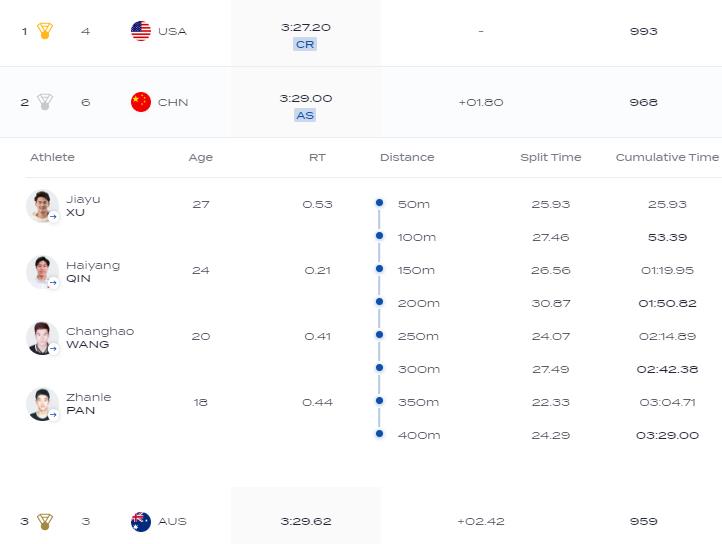Click the USA flag icon
The height and width of the screenshot is (544, 722).
tap(141, 31)
